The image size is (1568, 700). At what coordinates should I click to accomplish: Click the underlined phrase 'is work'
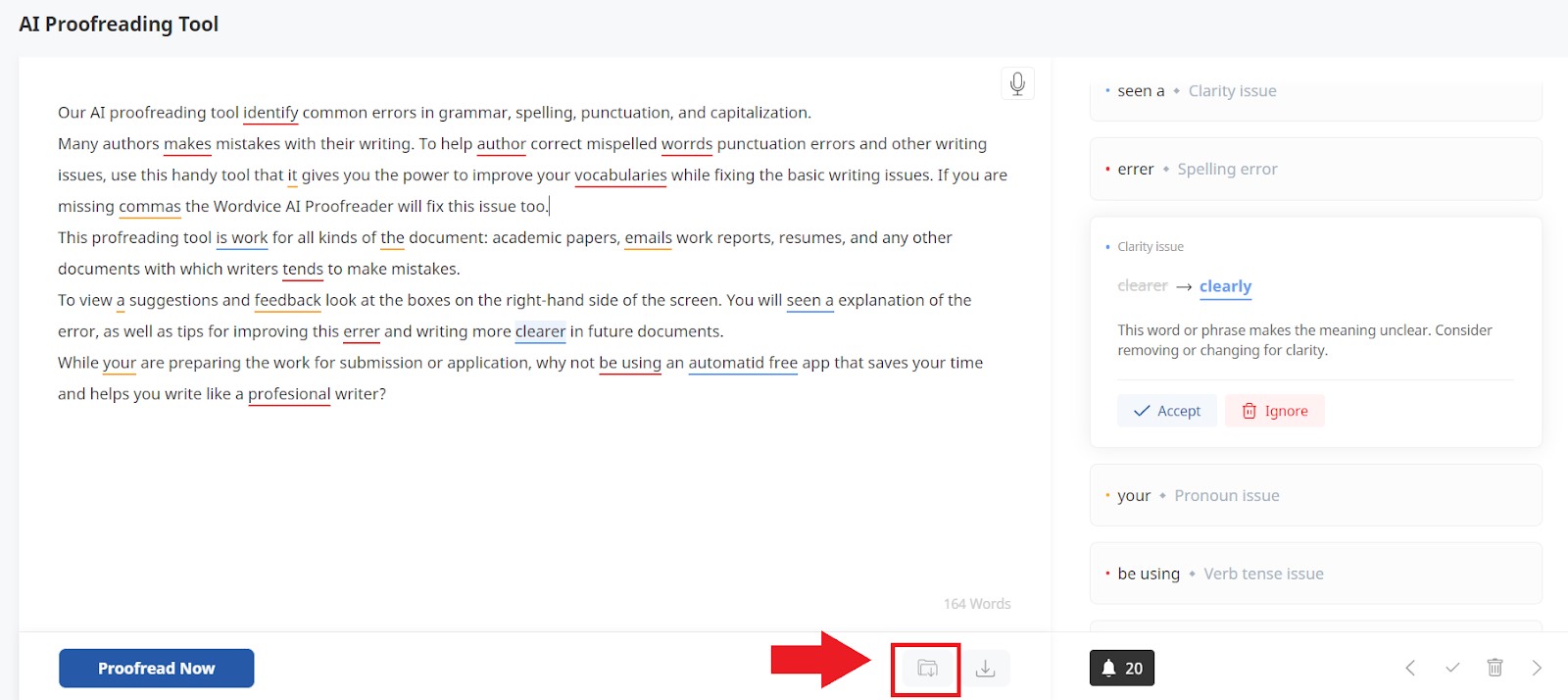[242, 238]
